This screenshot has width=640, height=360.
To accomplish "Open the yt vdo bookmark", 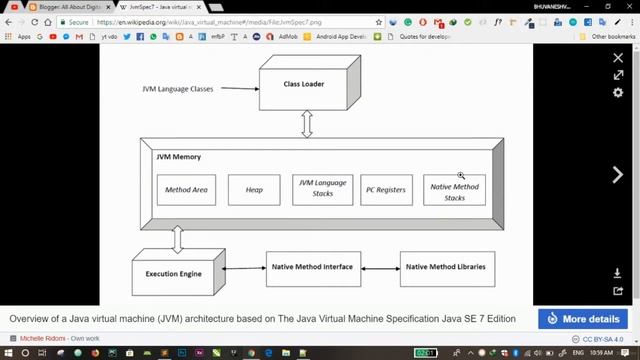I will 103,37.
